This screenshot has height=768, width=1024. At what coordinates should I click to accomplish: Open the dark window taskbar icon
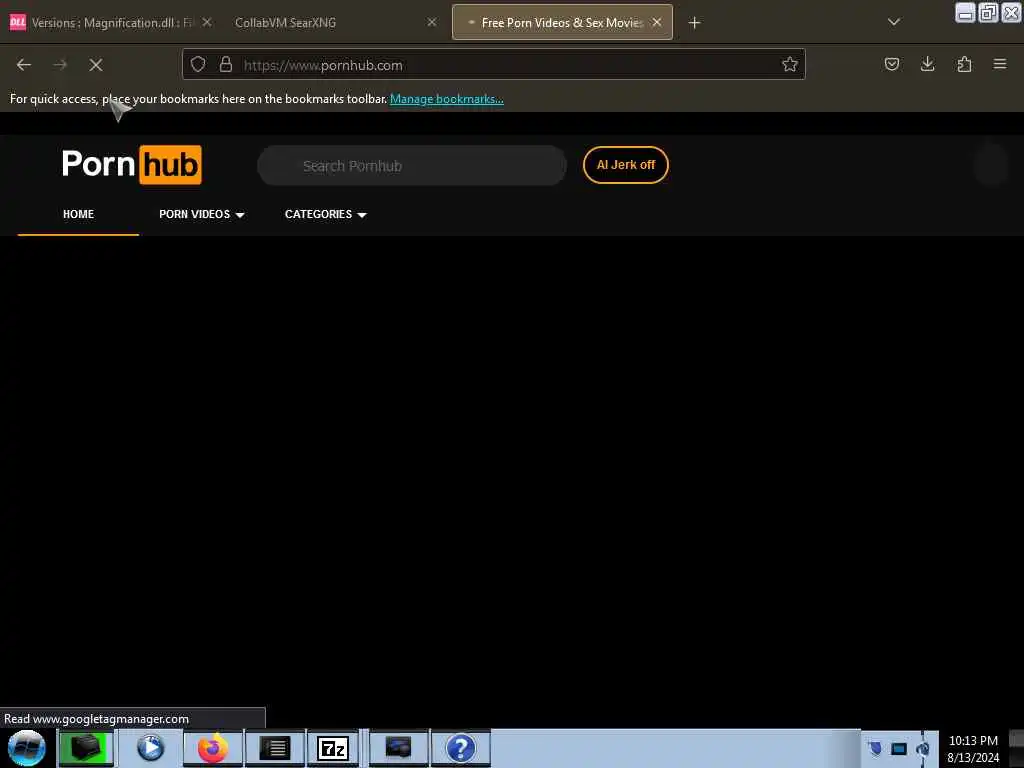pyautogui.click(x=398, y=748)
